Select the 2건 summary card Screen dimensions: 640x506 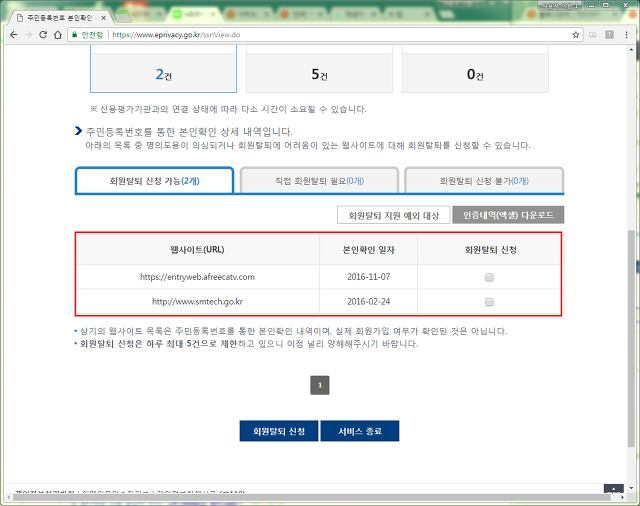coord(163,69)
